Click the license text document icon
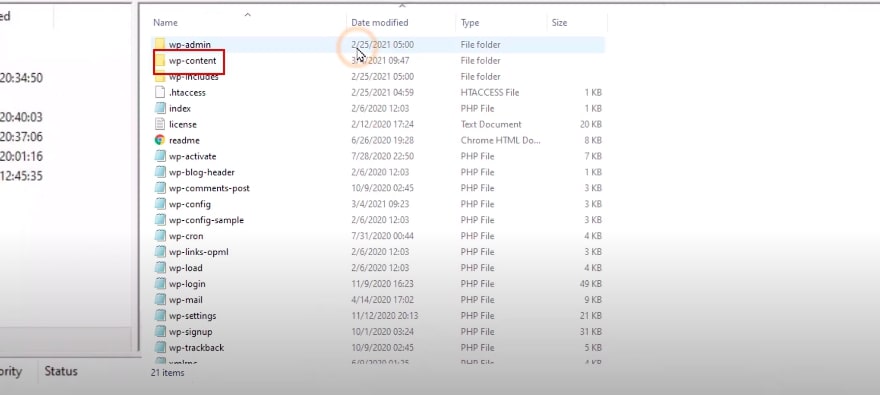This screenshot has height=395, width=880. pyautogui.click(x=160, y=125)
